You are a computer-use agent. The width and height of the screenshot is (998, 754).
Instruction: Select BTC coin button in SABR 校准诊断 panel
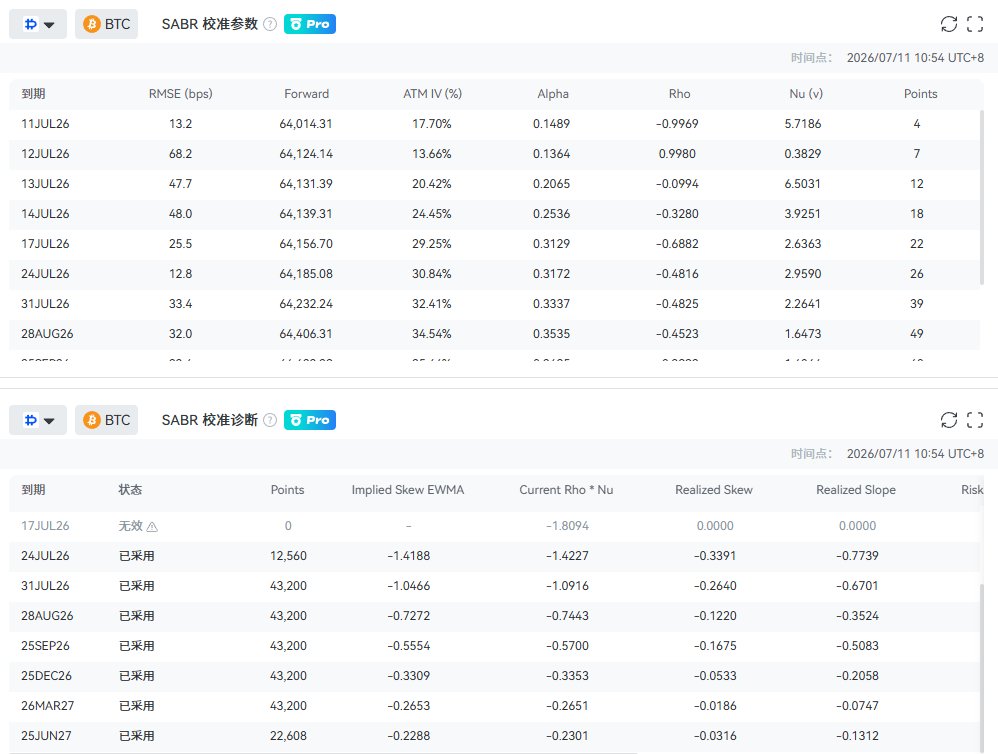tap(106, 420)
